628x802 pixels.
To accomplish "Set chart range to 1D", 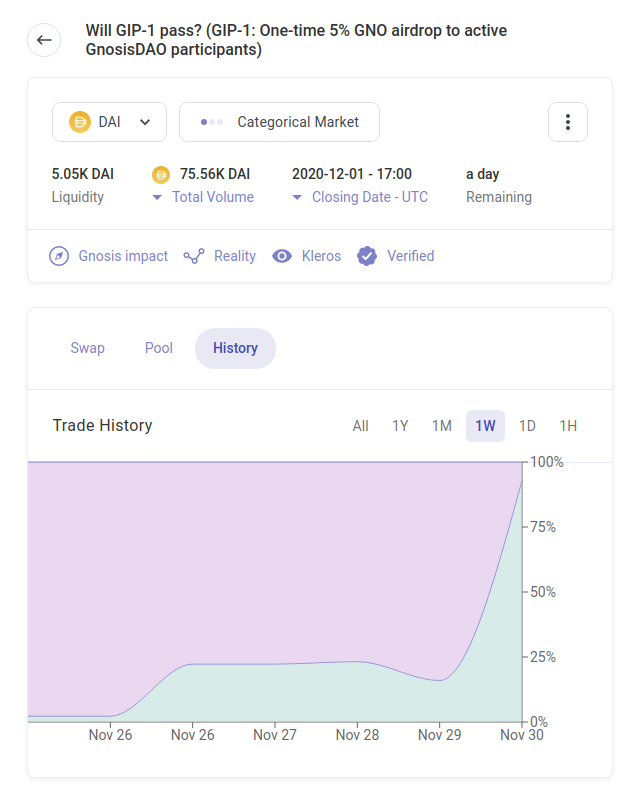I will [x=527, y=426].
